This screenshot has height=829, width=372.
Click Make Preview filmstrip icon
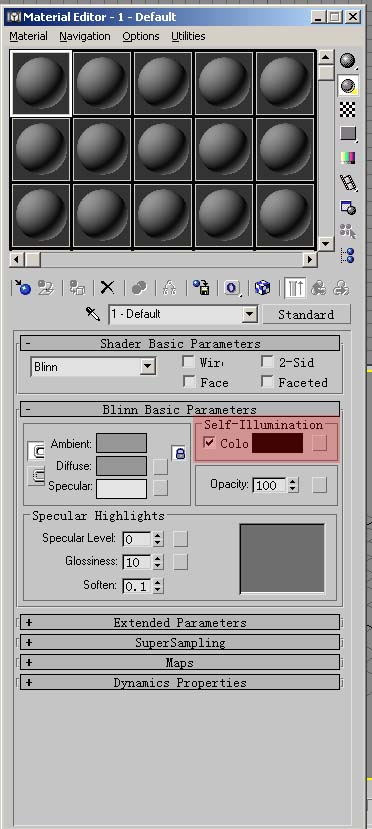pos(348,183)
